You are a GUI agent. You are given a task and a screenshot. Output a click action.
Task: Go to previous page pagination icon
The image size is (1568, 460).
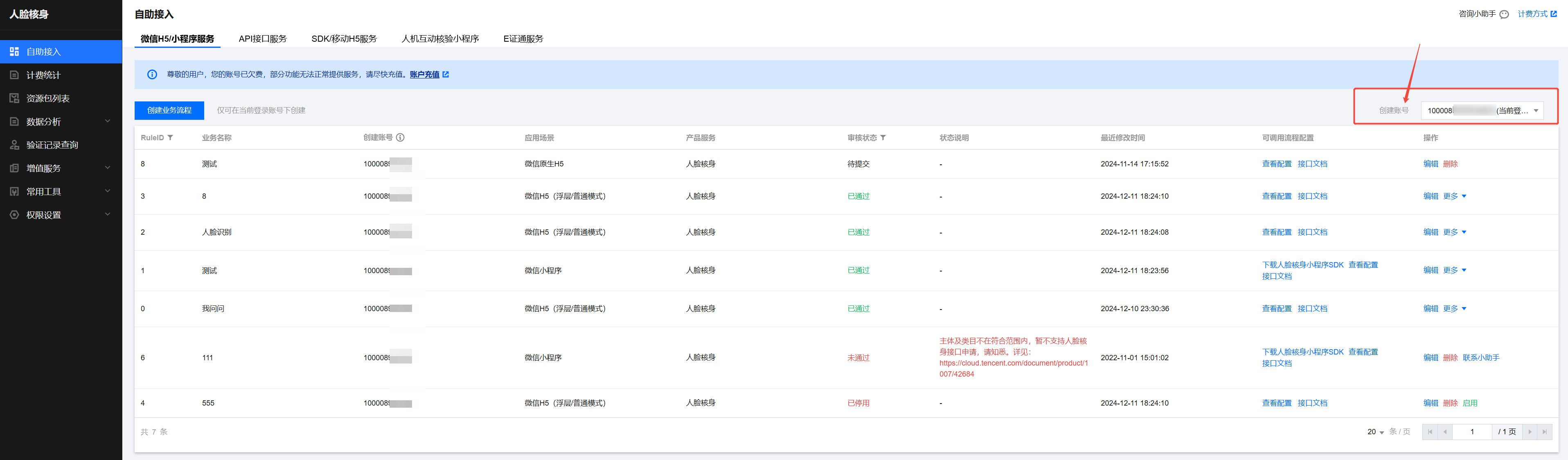[1445, 432]
